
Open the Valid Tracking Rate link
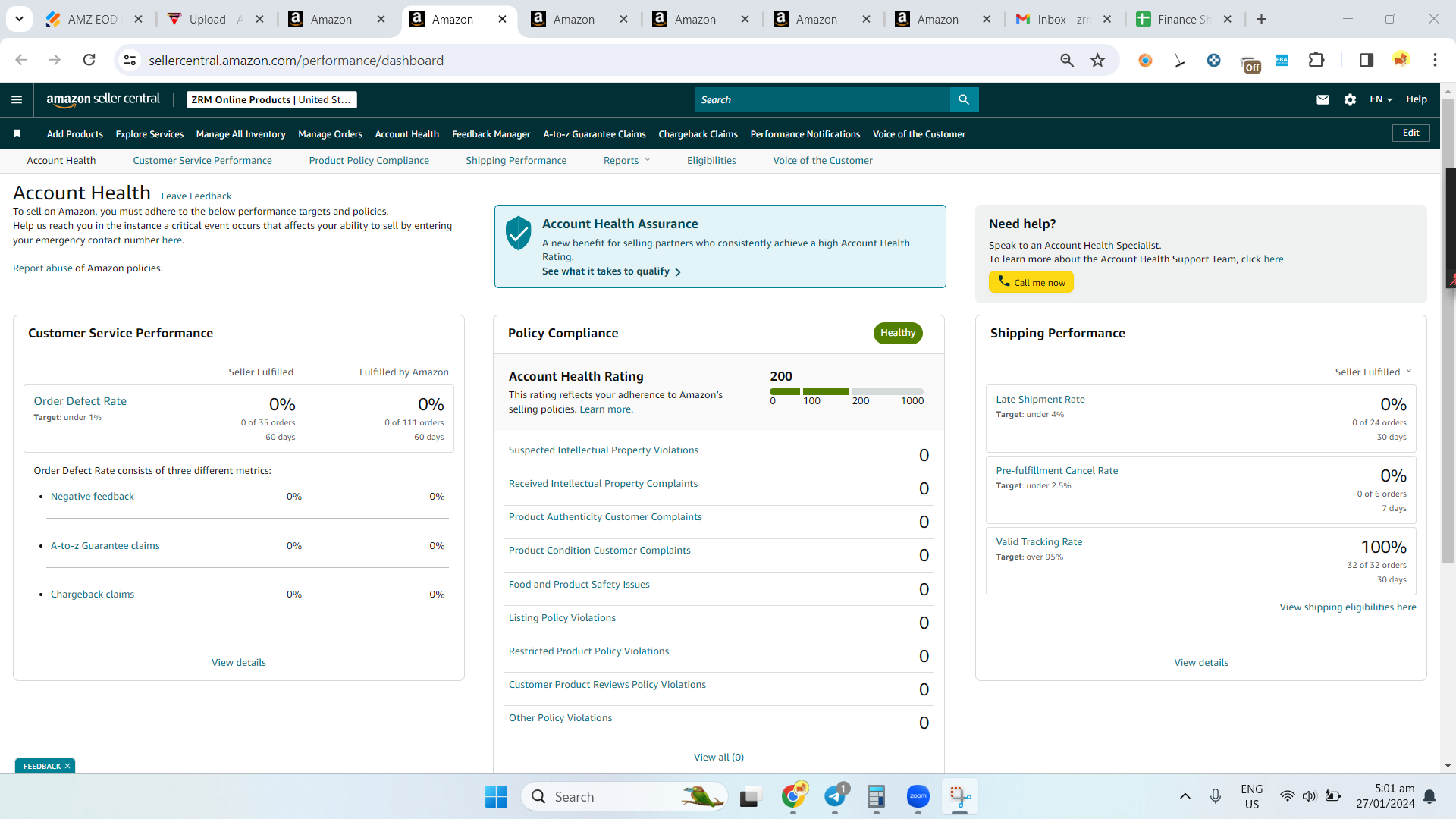(x=1038, y=541)
